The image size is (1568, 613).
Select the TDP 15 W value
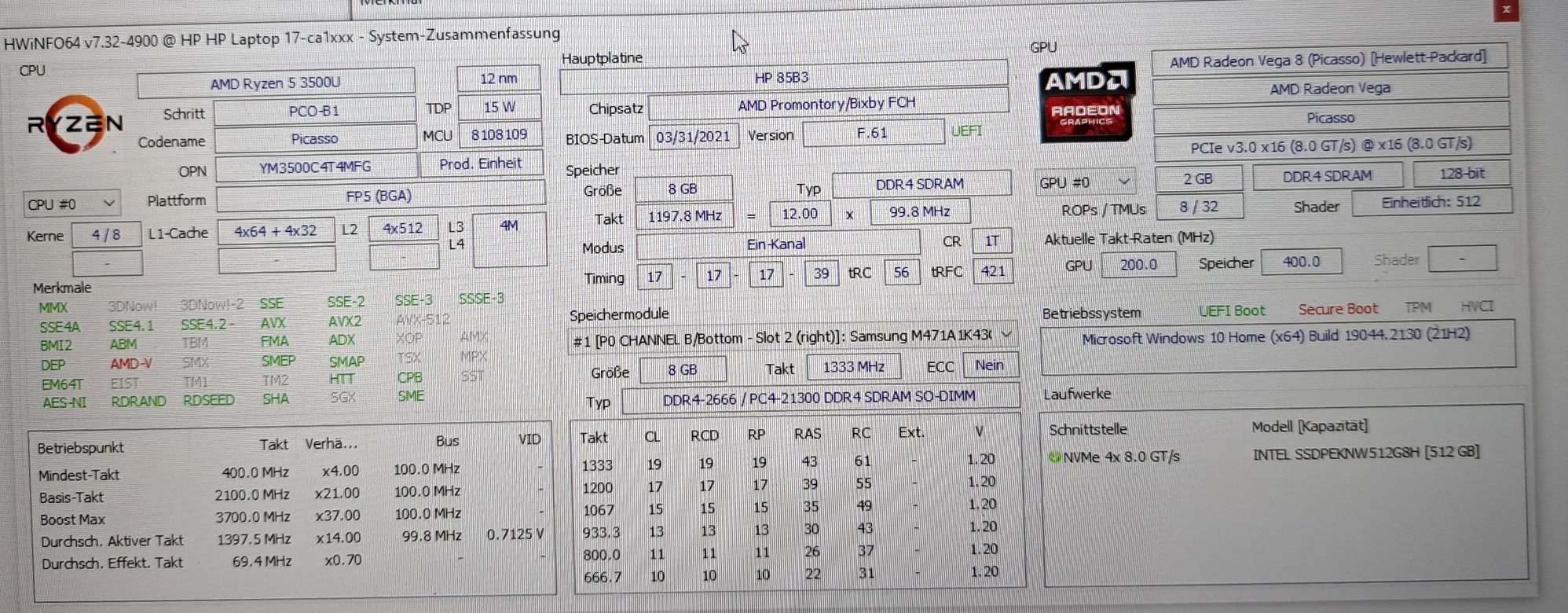(499, 107)
